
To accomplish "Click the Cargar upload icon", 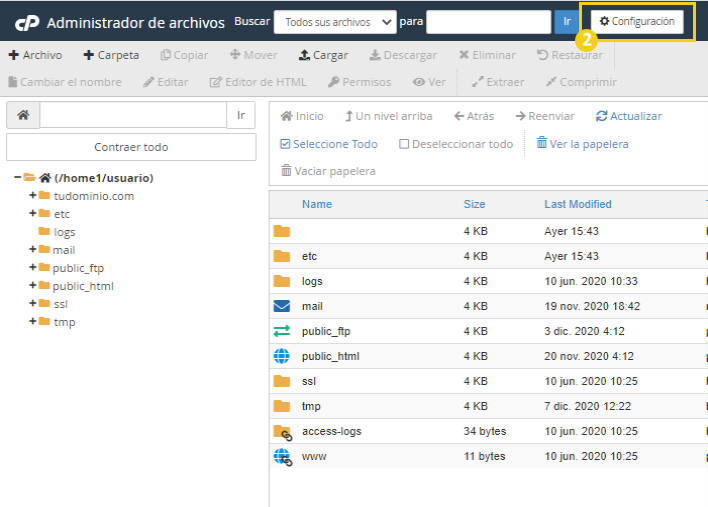I will tap(304, 55).
